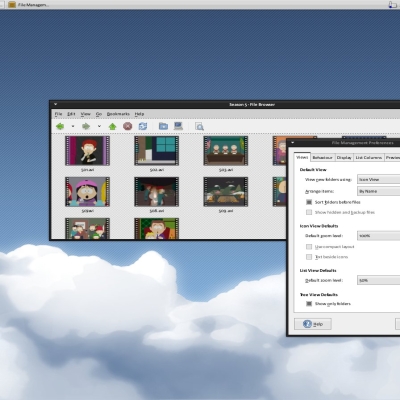Switch to the List Columns tab
The width and height of the screenshot is (400, 400).
[x=369, y=158]
